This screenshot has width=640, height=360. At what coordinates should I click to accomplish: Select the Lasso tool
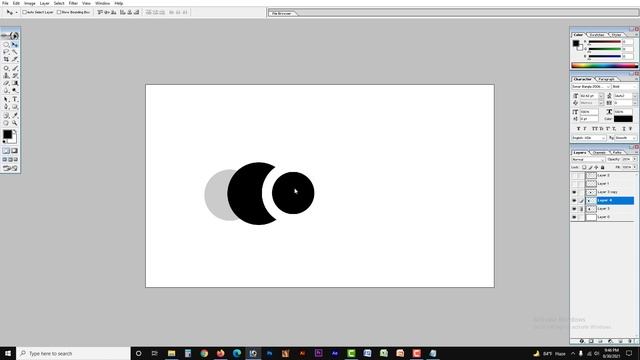coord(6,51)
